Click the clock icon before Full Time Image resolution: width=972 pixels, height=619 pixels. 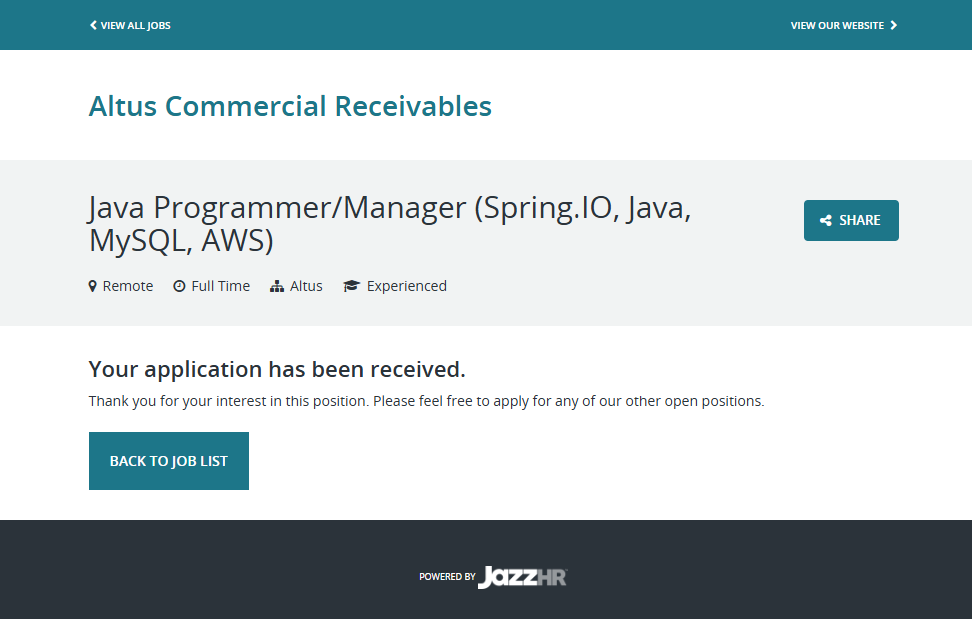[x=179, y=286]
